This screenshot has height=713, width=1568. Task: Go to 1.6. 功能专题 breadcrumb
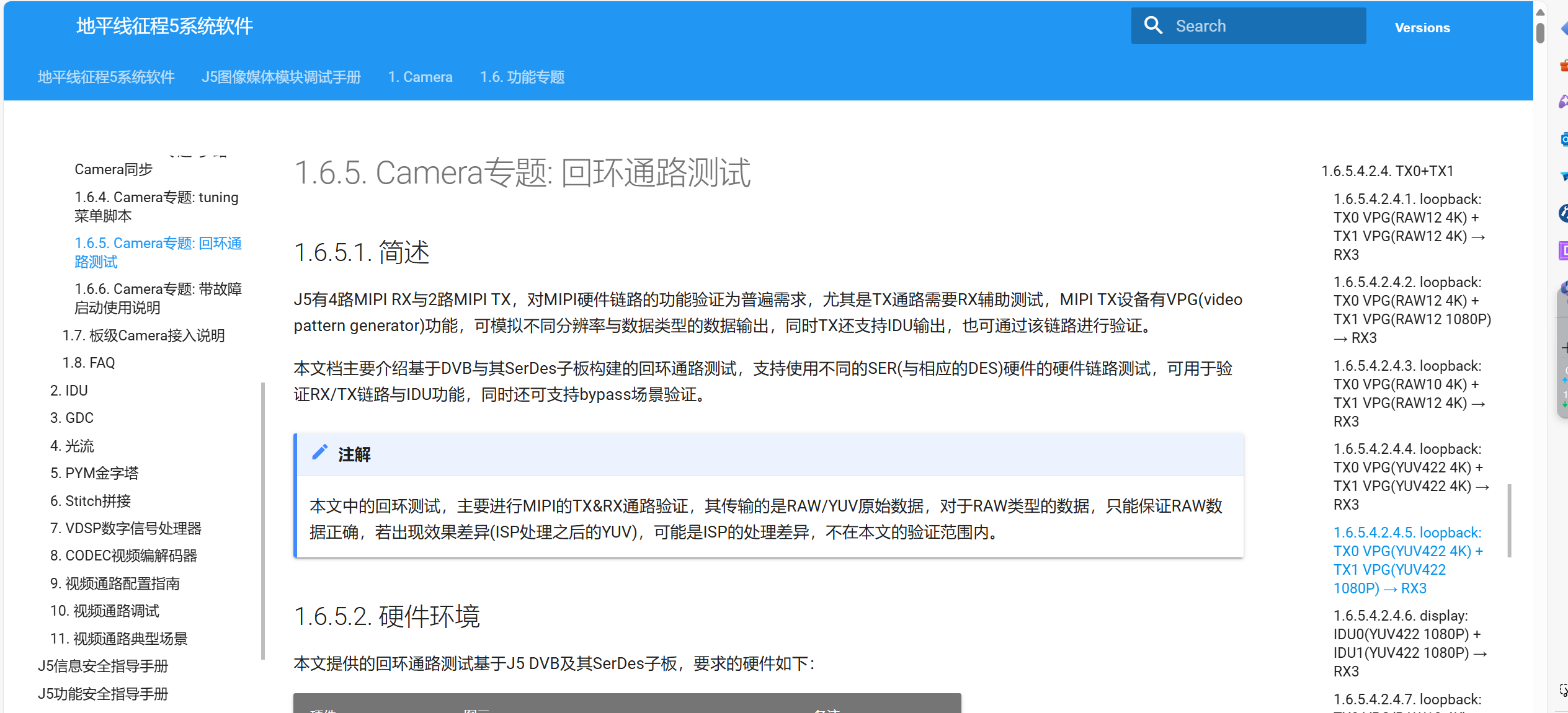click(x=522, y=77)
